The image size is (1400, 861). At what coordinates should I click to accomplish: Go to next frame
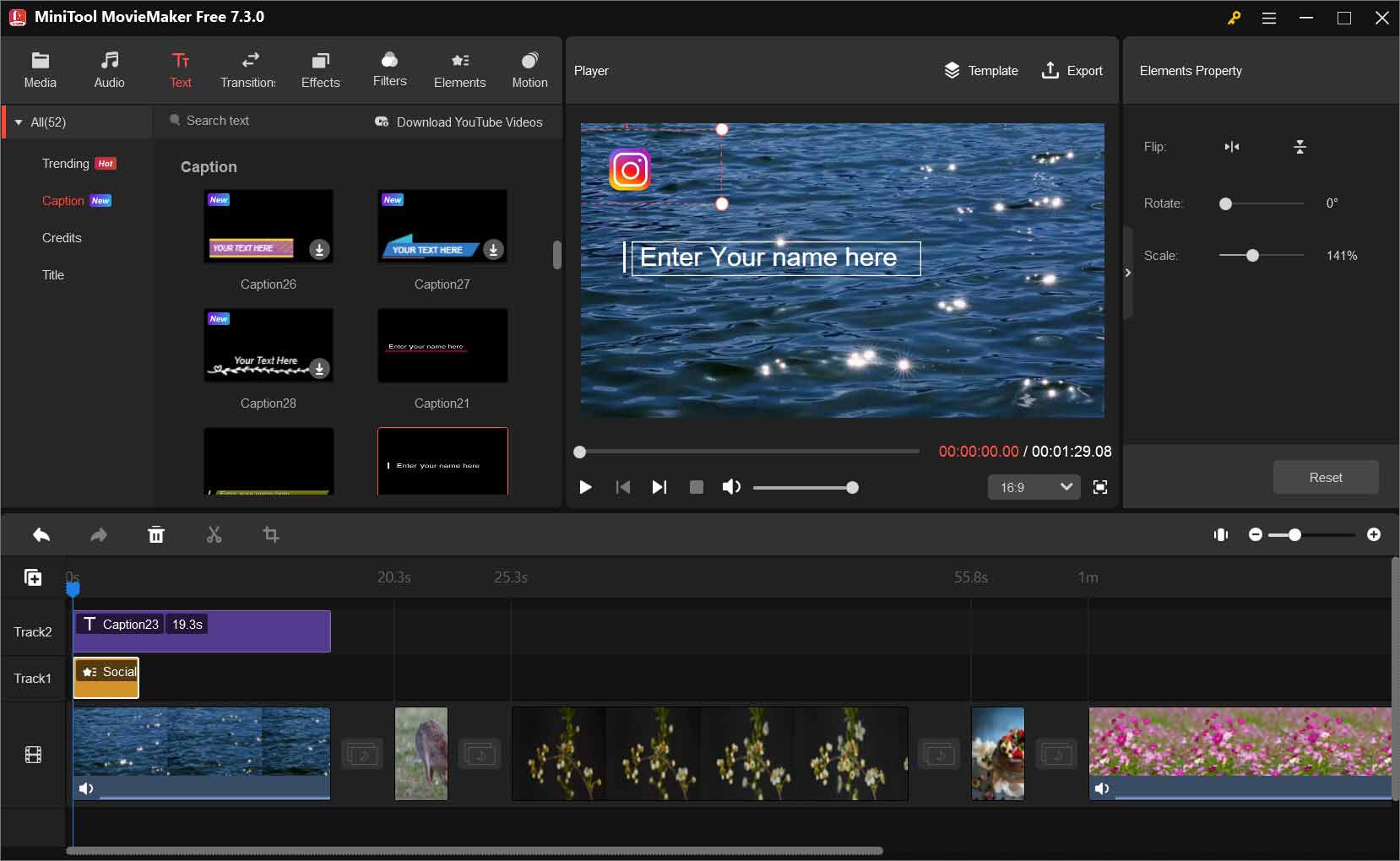click(x=659, y=487)
